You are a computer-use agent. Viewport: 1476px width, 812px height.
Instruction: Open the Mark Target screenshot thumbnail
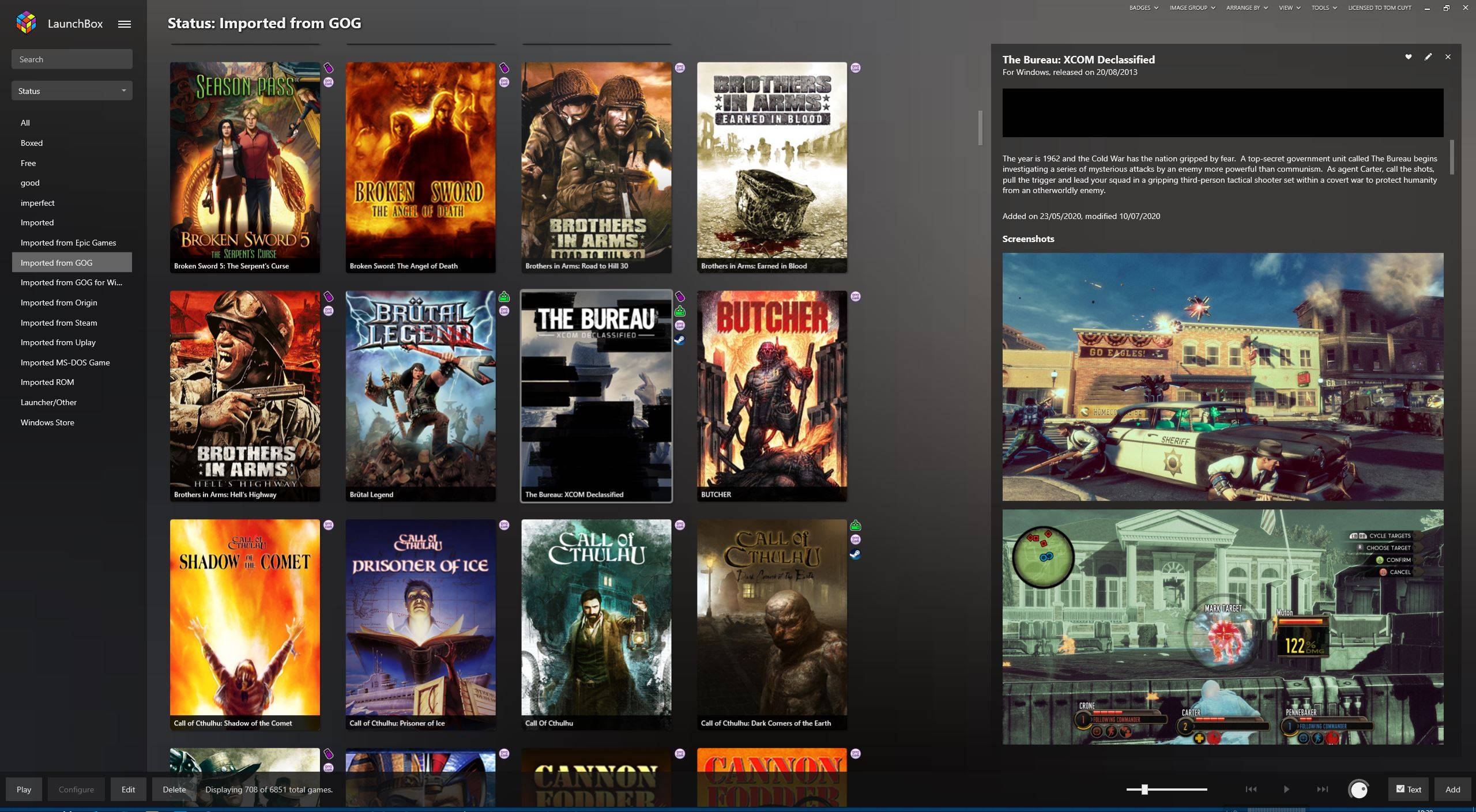(1222, 627)
